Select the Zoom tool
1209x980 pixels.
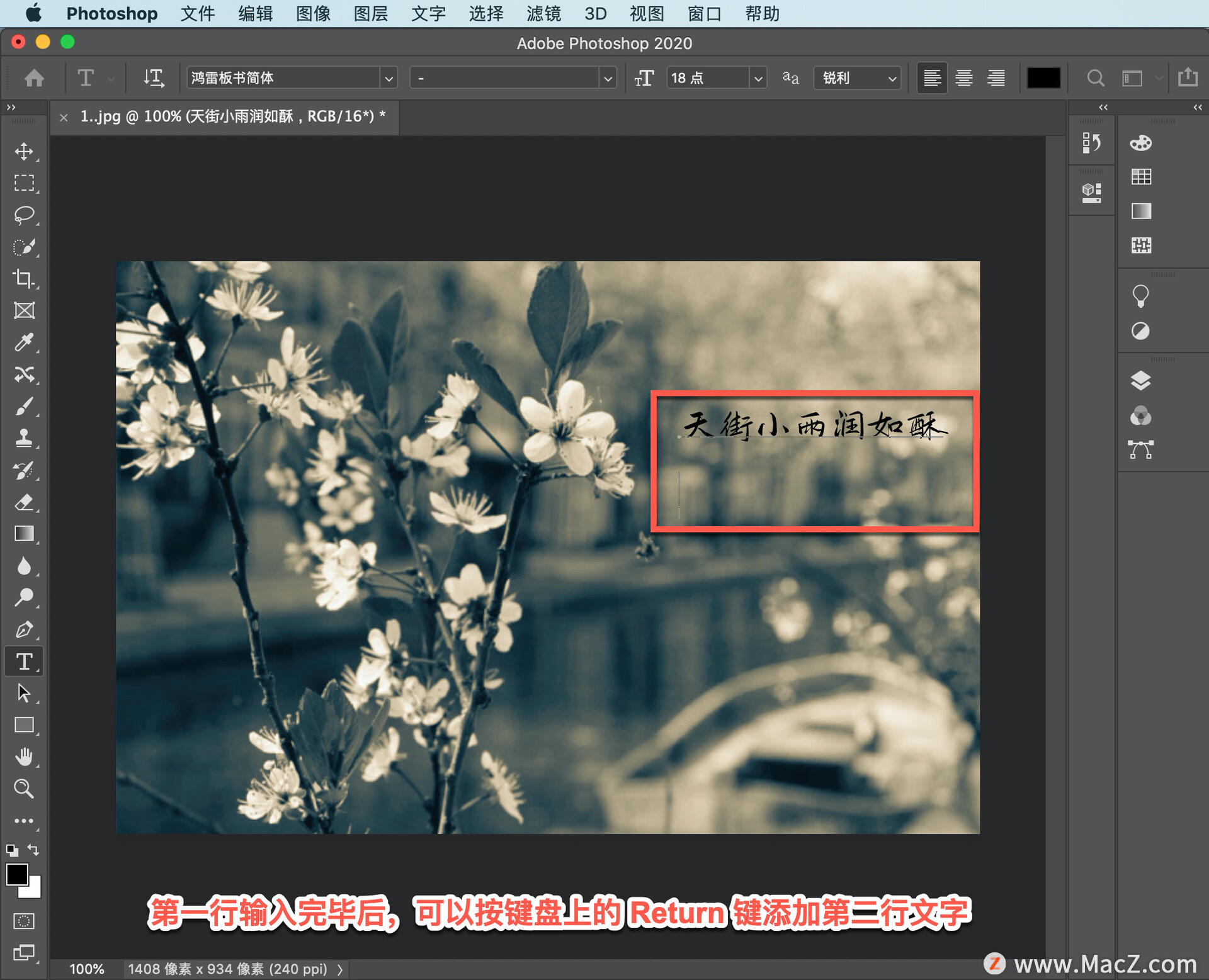point(24,789)
